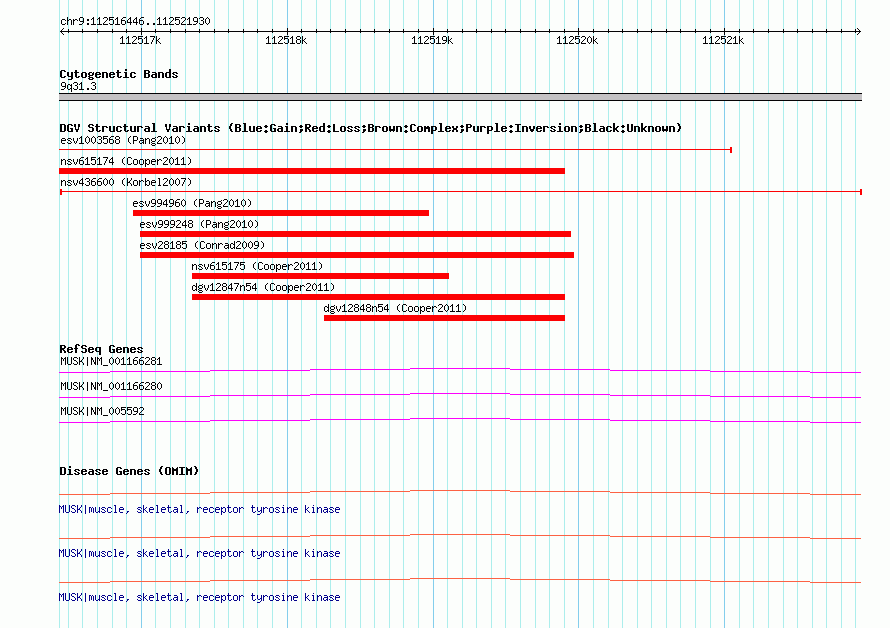Image resolution: width=890 pixels, height=628 pixels.
Task: Click the gray 9q31.3 cytogenetic band bar
Action: [x=460, y=97]
